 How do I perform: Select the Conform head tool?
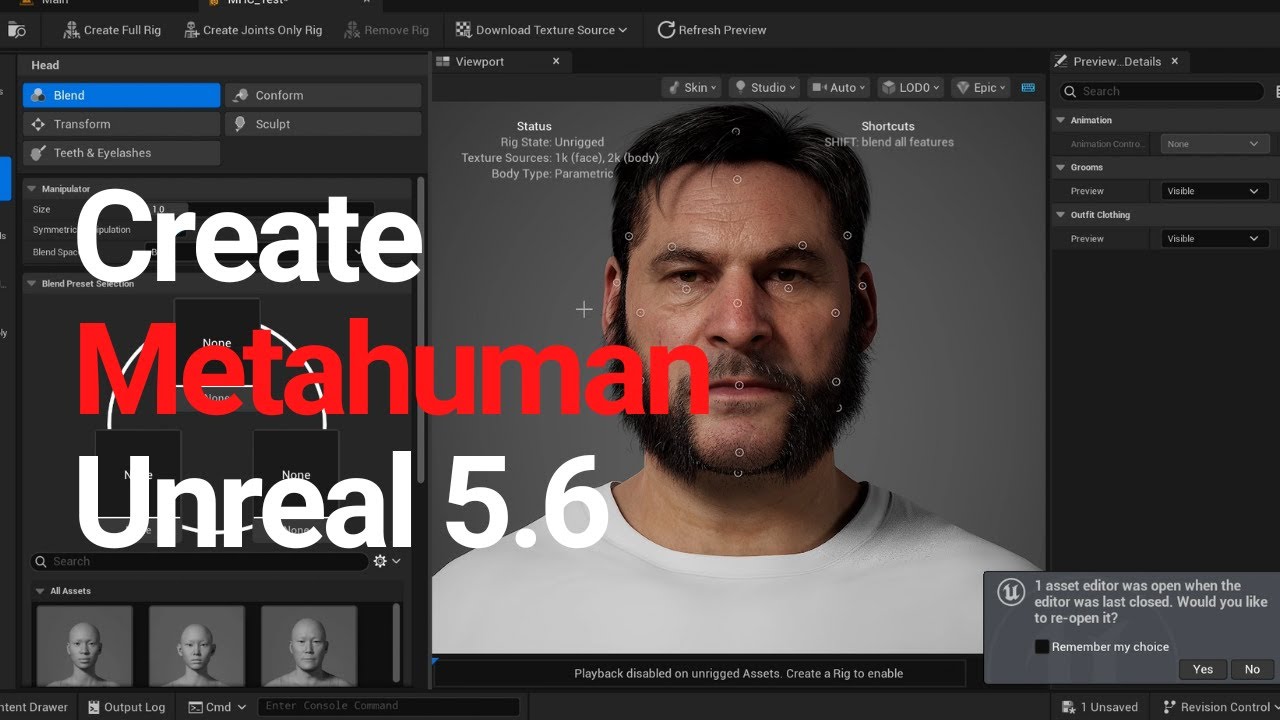click(x=323, y=95)
